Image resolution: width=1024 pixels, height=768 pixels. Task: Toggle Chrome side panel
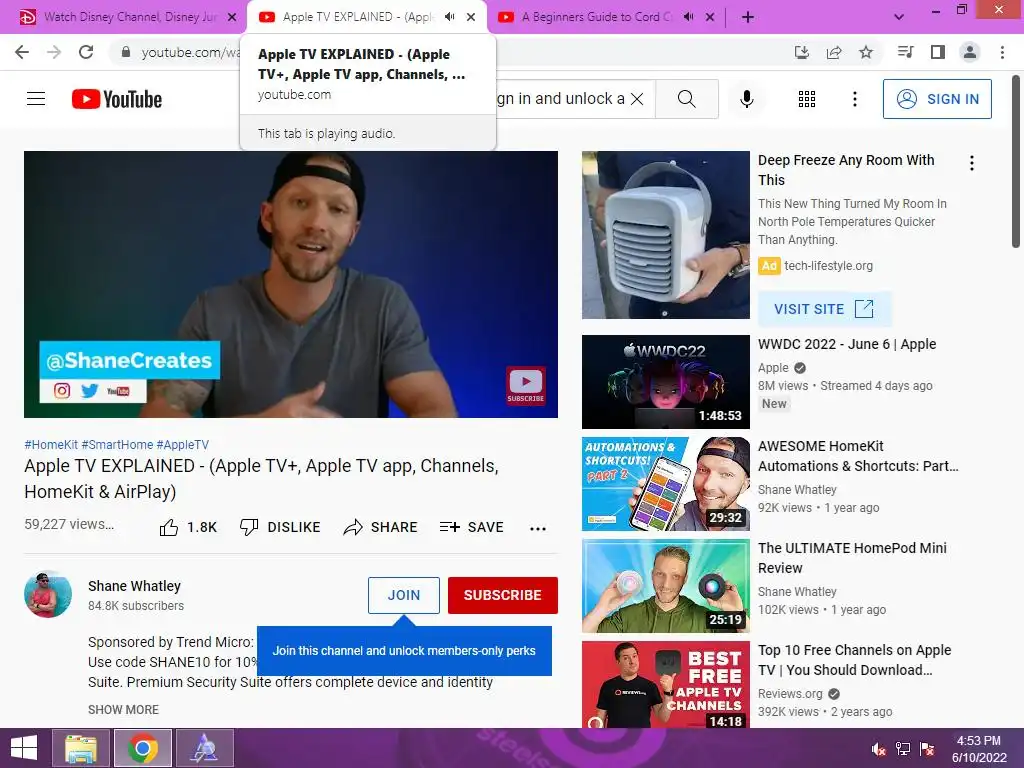pos(938,52)
